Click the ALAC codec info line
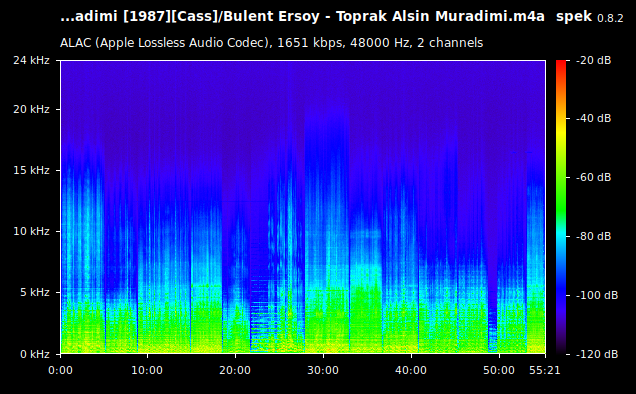 271,43
